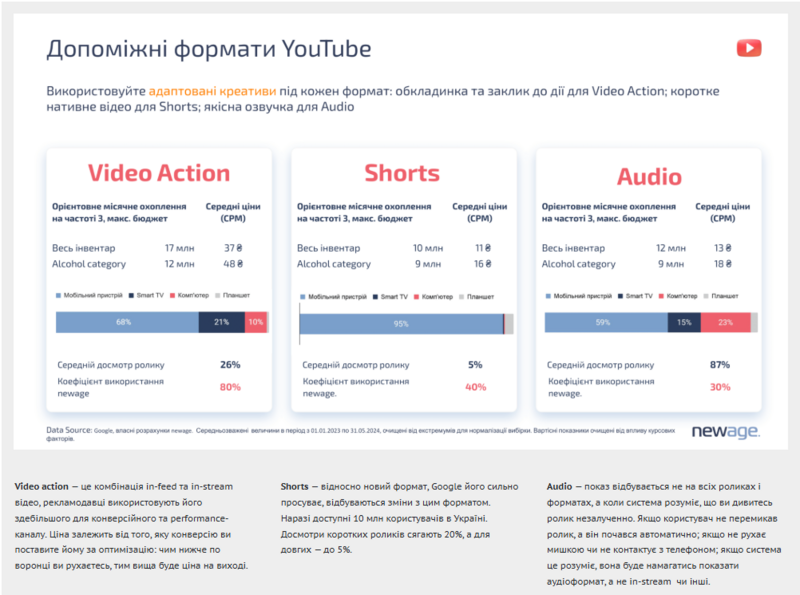Click the "87%" average view-through in Audio
The image size is (800, 595).
tap(720, 365)
